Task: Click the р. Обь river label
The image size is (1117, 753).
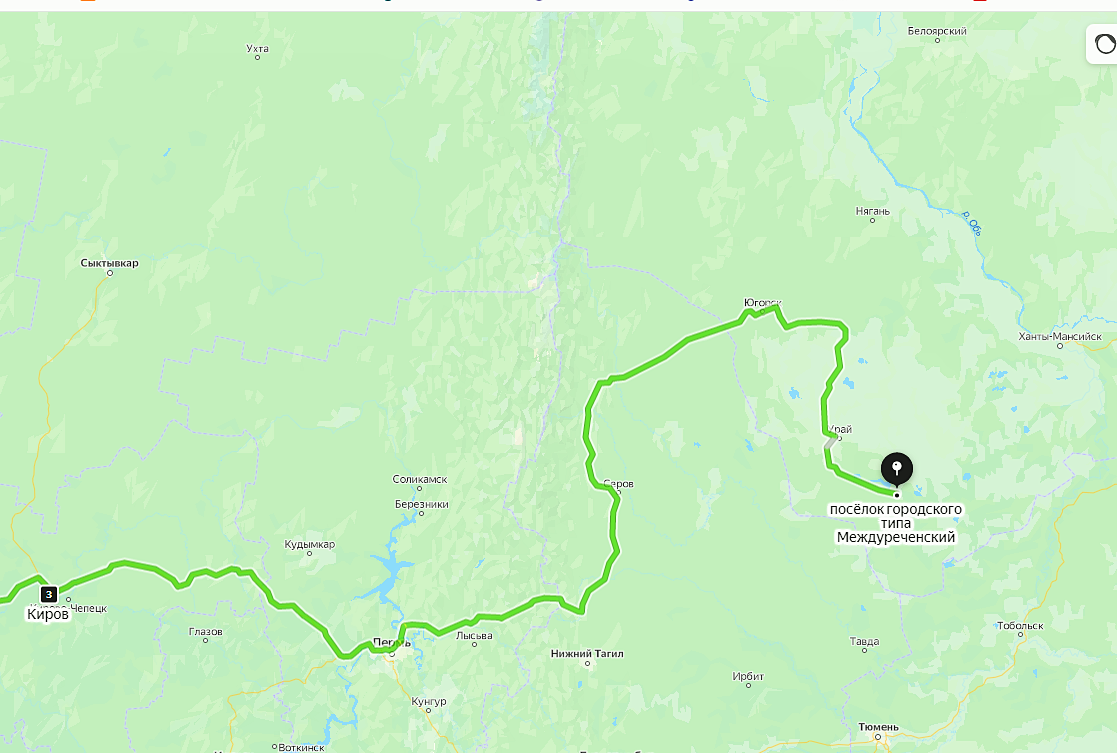Action: (972, 223)
